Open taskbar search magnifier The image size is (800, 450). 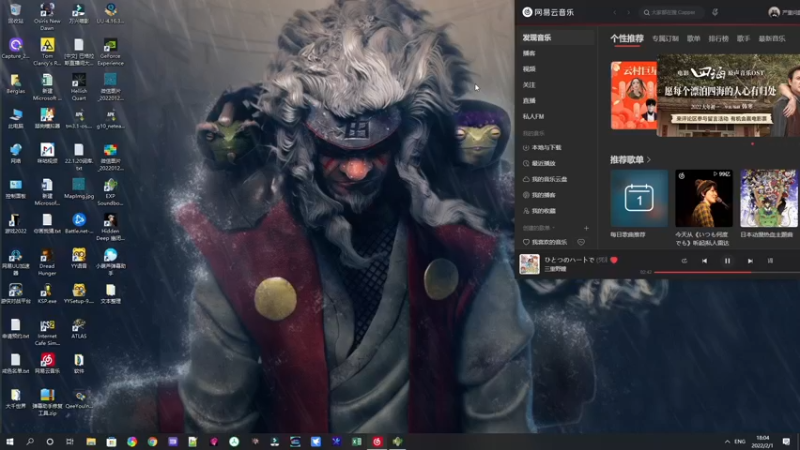click(x=30, y=441)
